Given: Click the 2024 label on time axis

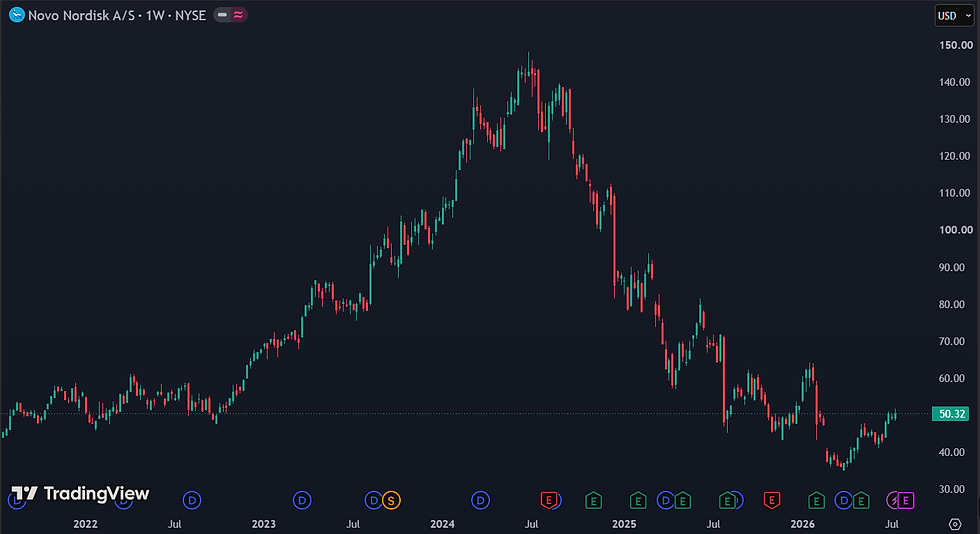Looking at the screenshot, I should click(442, 524).
